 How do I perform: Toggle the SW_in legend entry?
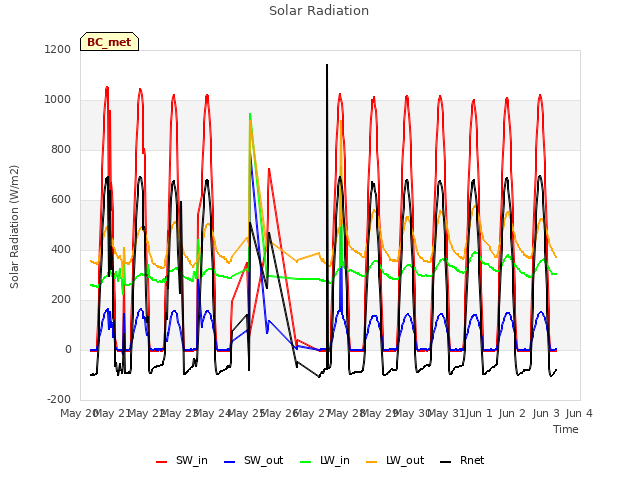coord(182,461)
